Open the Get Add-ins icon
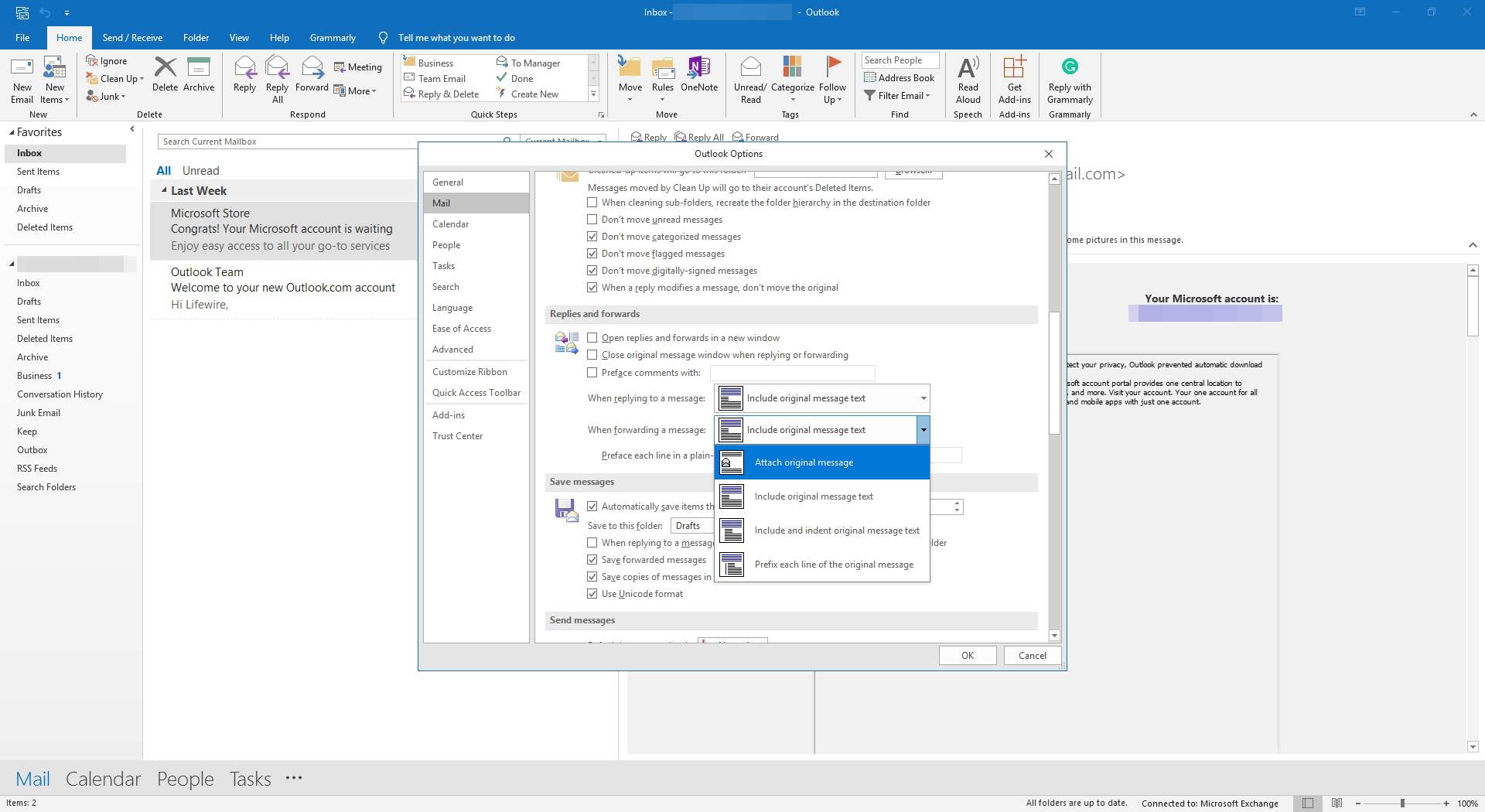Screen dimensions: 1485x812 tap(1014, 80)
